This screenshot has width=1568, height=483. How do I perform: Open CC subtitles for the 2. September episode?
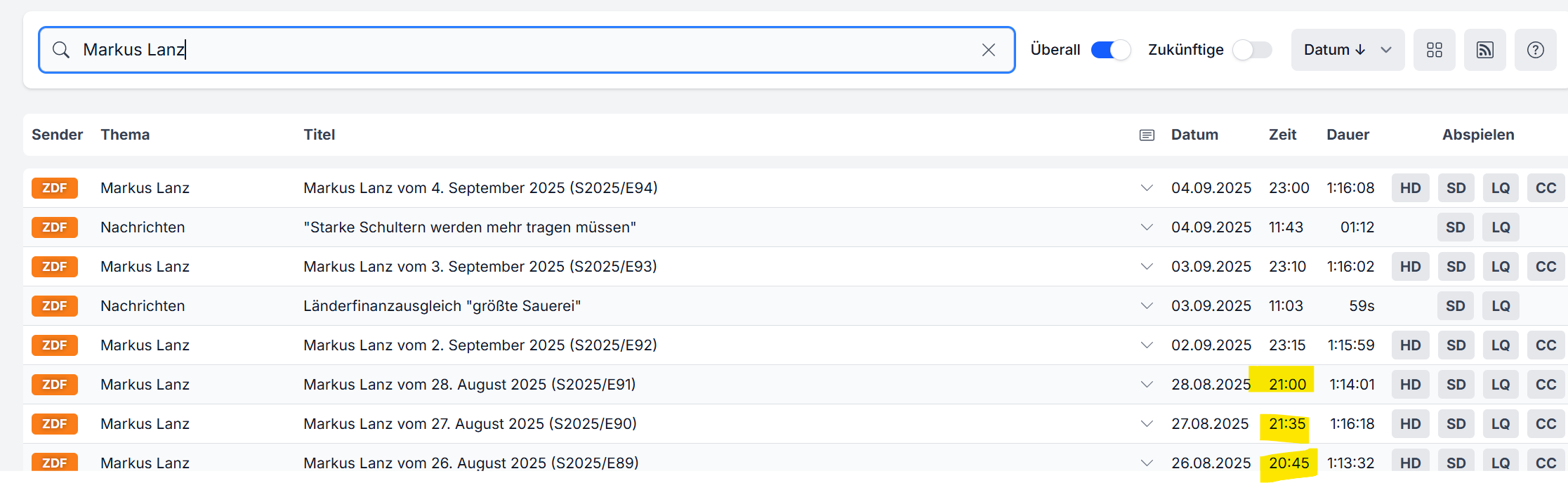point(1546,345)
